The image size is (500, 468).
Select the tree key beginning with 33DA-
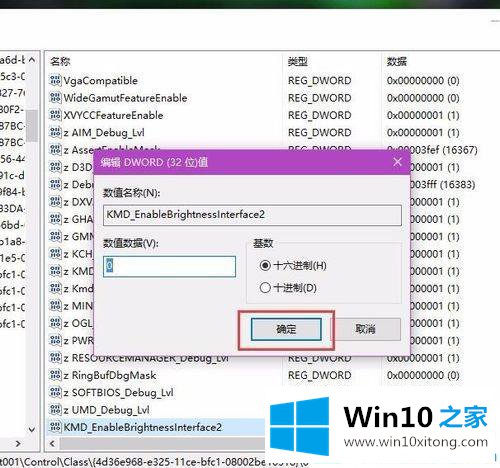click(12, 208)
